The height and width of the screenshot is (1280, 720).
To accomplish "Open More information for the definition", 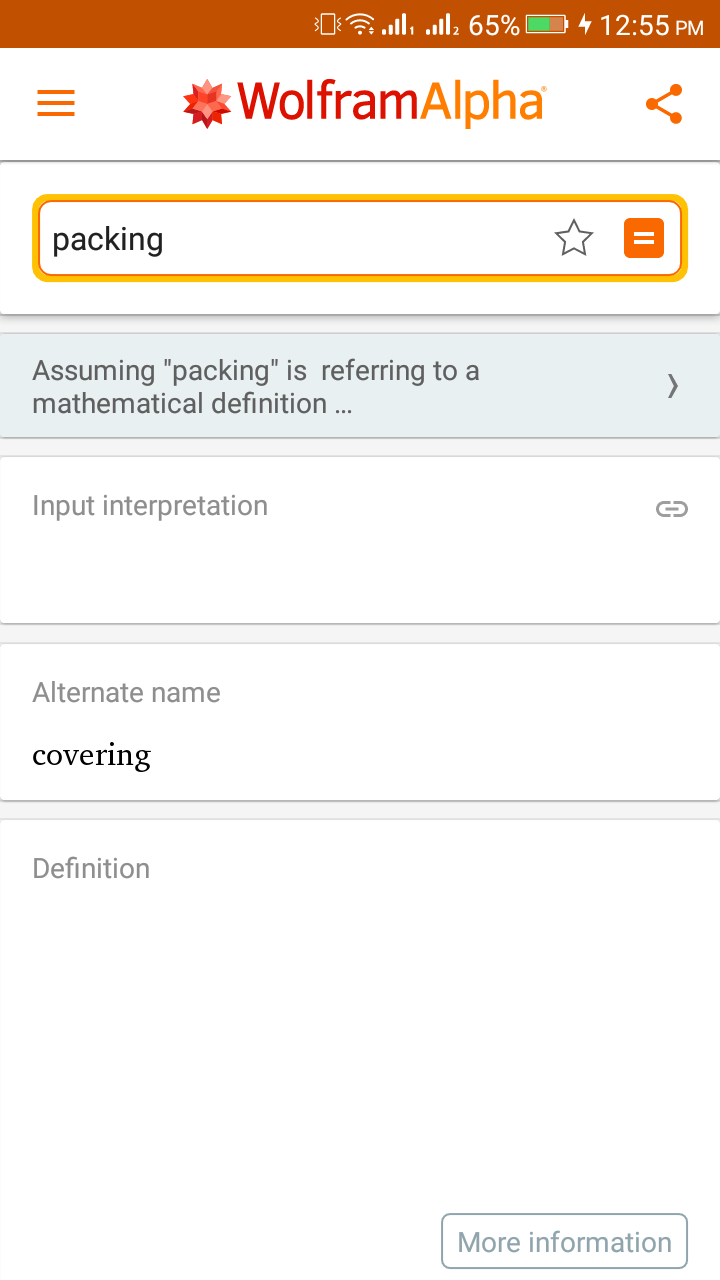I will (x=564, y=1242).
